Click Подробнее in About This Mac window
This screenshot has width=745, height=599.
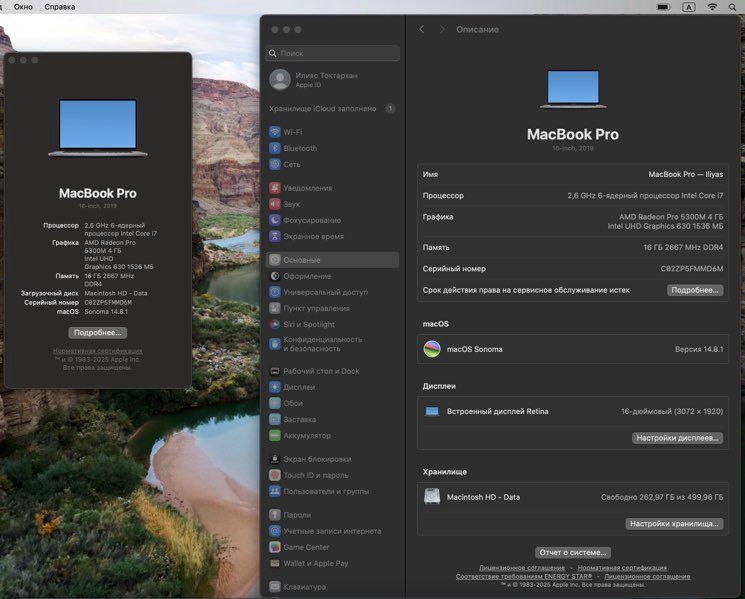click(97, 333)
